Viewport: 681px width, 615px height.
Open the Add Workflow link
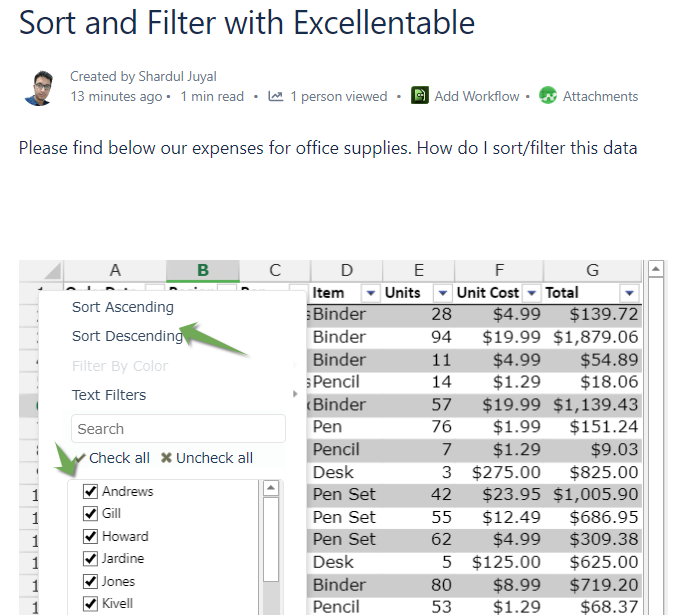coord(477,96)
